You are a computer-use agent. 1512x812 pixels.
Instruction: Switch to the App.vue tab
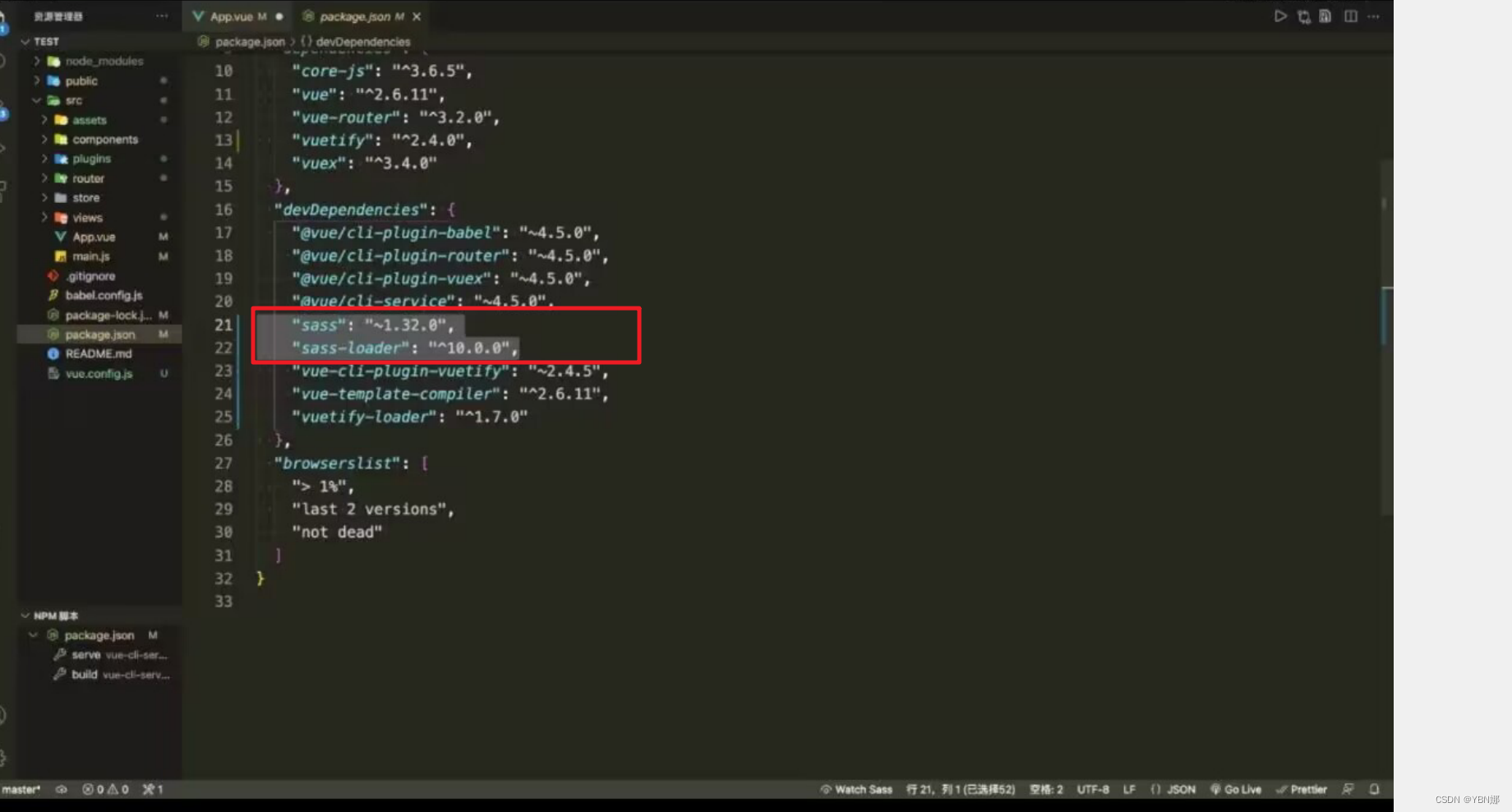(233, 16)
